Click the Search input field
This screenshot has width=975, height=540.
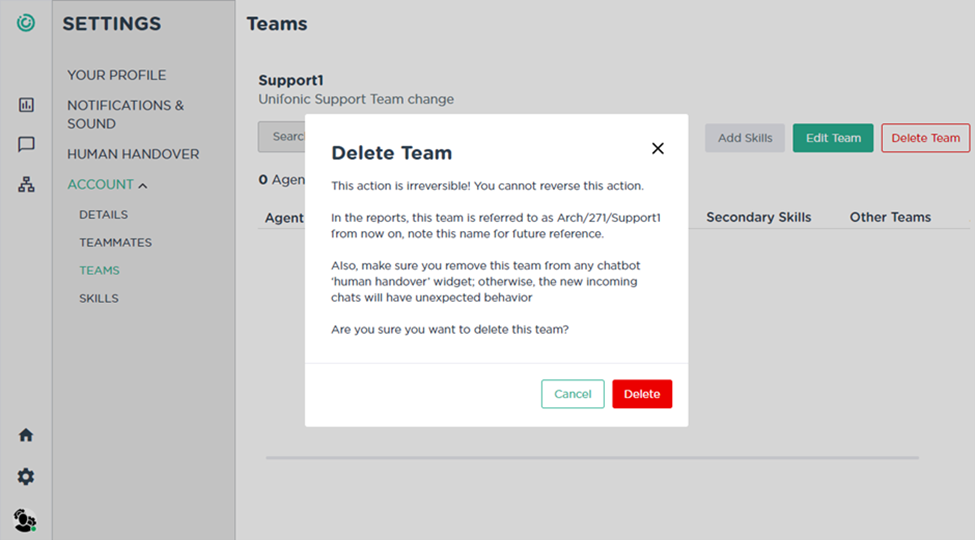tap(282, 137)
